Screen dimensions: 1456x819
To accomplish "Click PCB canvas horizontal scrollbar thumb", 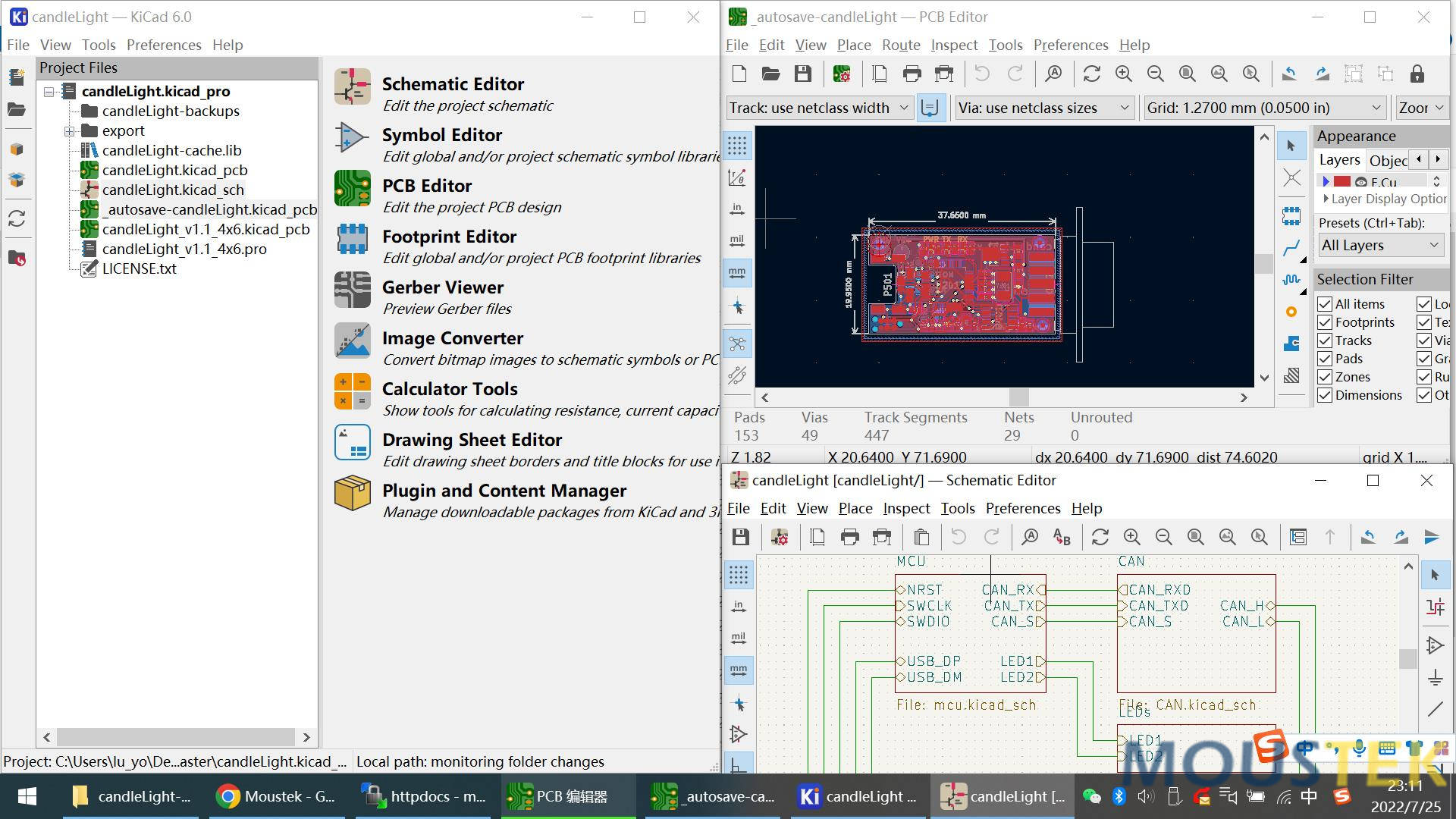I will click(1018, 397).
